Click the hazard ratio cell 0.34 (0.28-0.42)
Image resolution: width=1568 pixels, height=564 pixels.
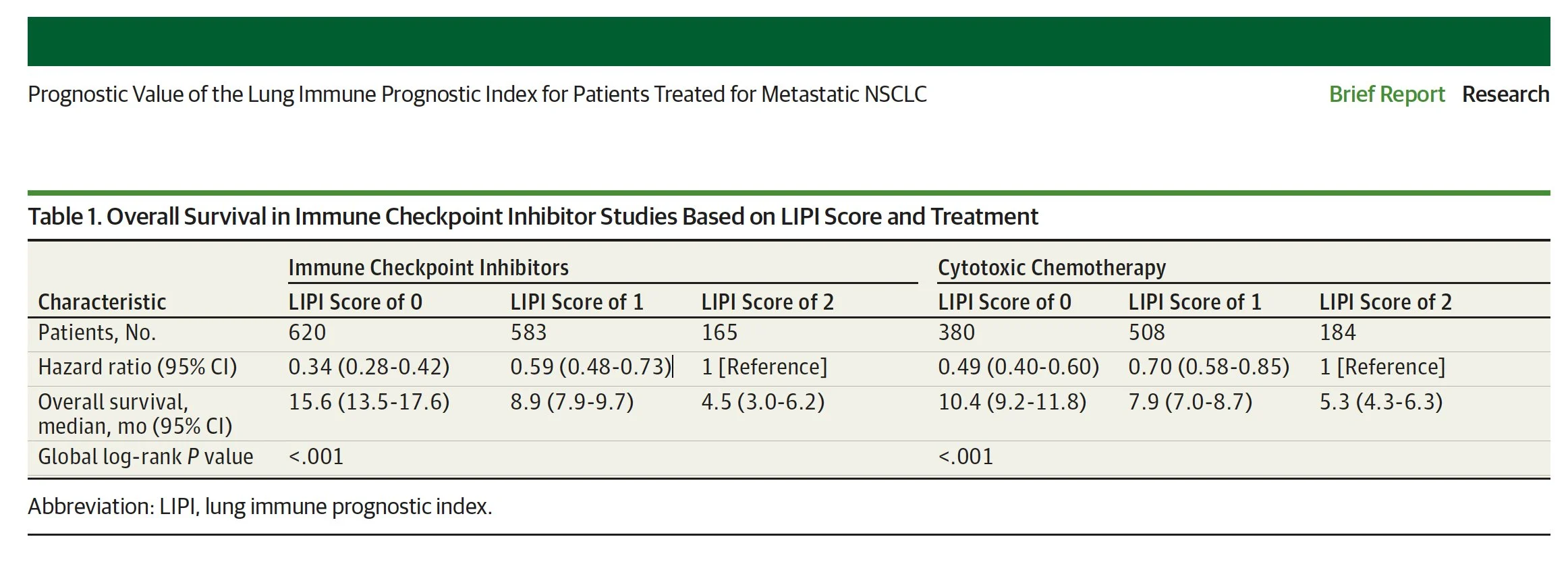(368, 367)
